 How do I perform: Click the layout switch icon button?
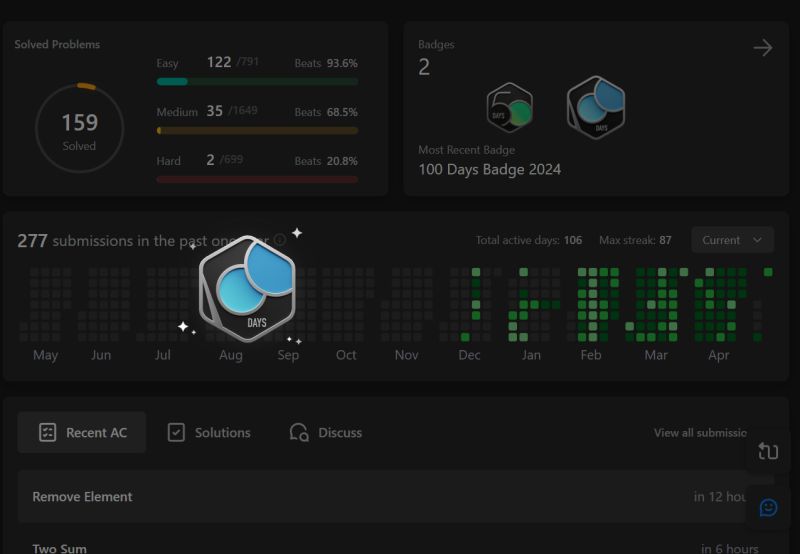coord(768,451)
